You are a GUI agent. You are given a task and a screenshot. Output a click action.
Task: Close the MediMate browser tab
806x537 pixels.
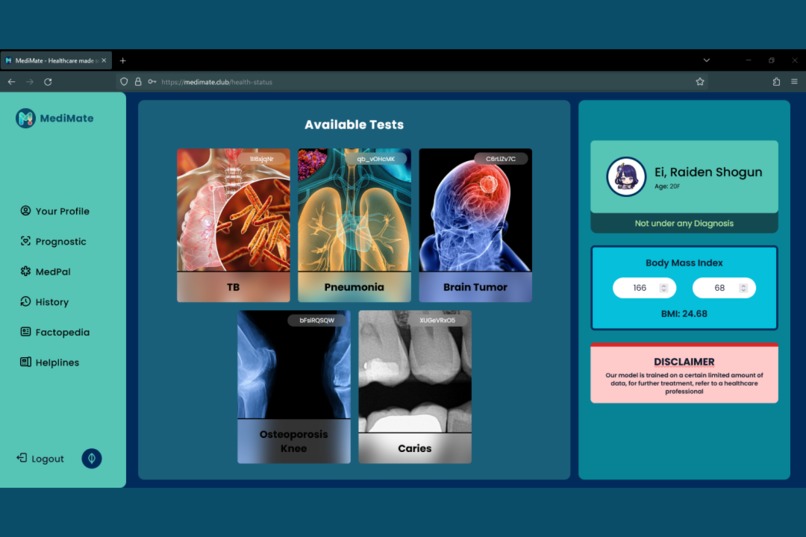[x=104, y=61]
